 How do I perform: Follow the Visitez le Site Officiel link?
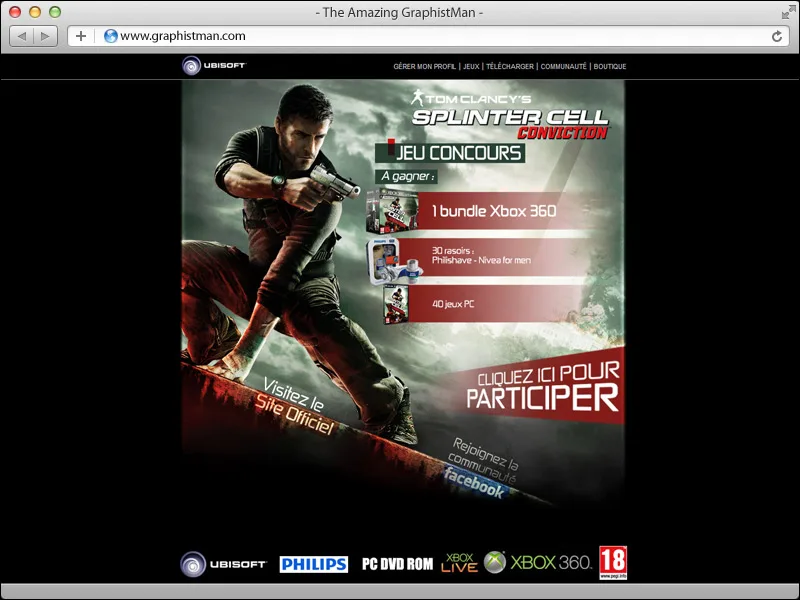pos(295,406)
